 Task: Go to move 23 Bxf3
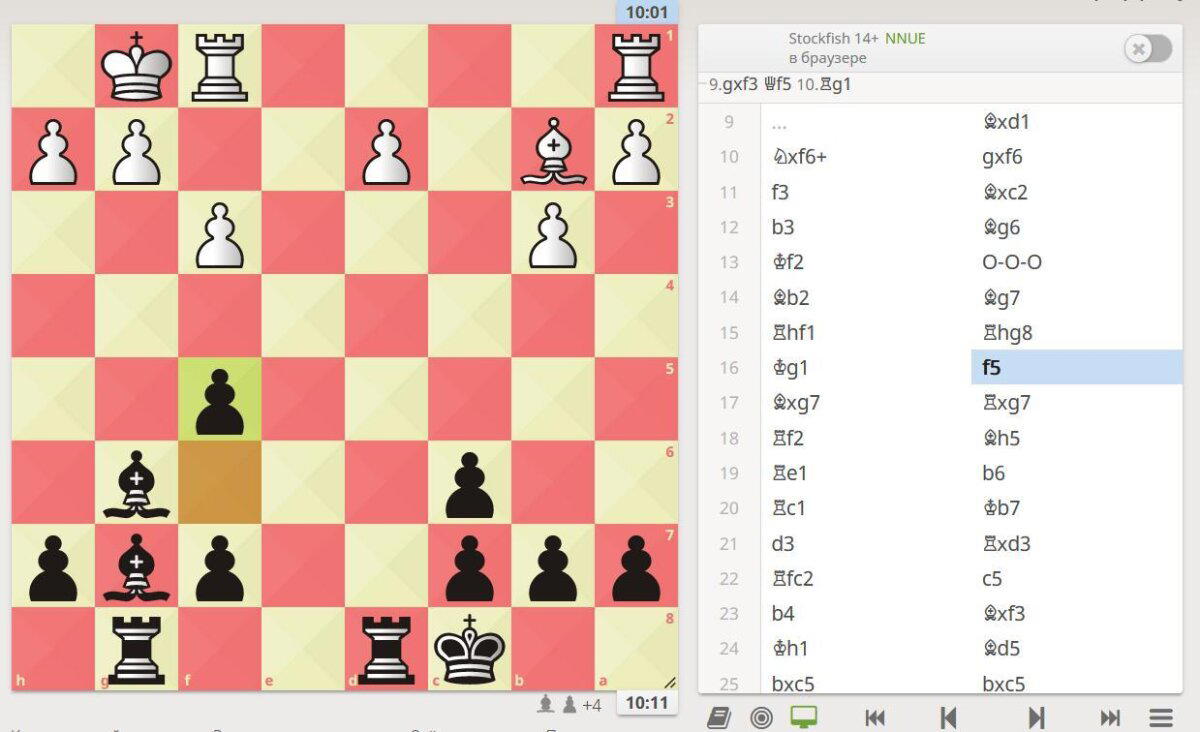(1076, 613)
